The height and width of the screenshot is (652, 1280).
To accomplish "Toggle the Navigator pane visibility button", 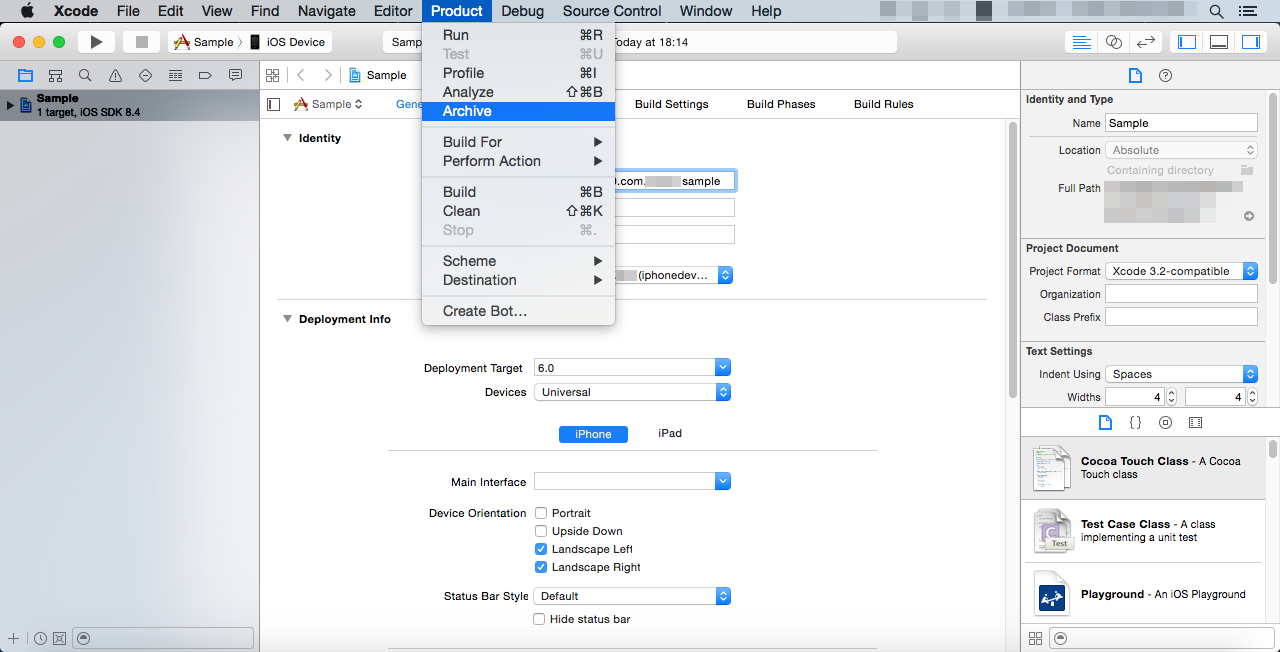I will [1187, 42].
